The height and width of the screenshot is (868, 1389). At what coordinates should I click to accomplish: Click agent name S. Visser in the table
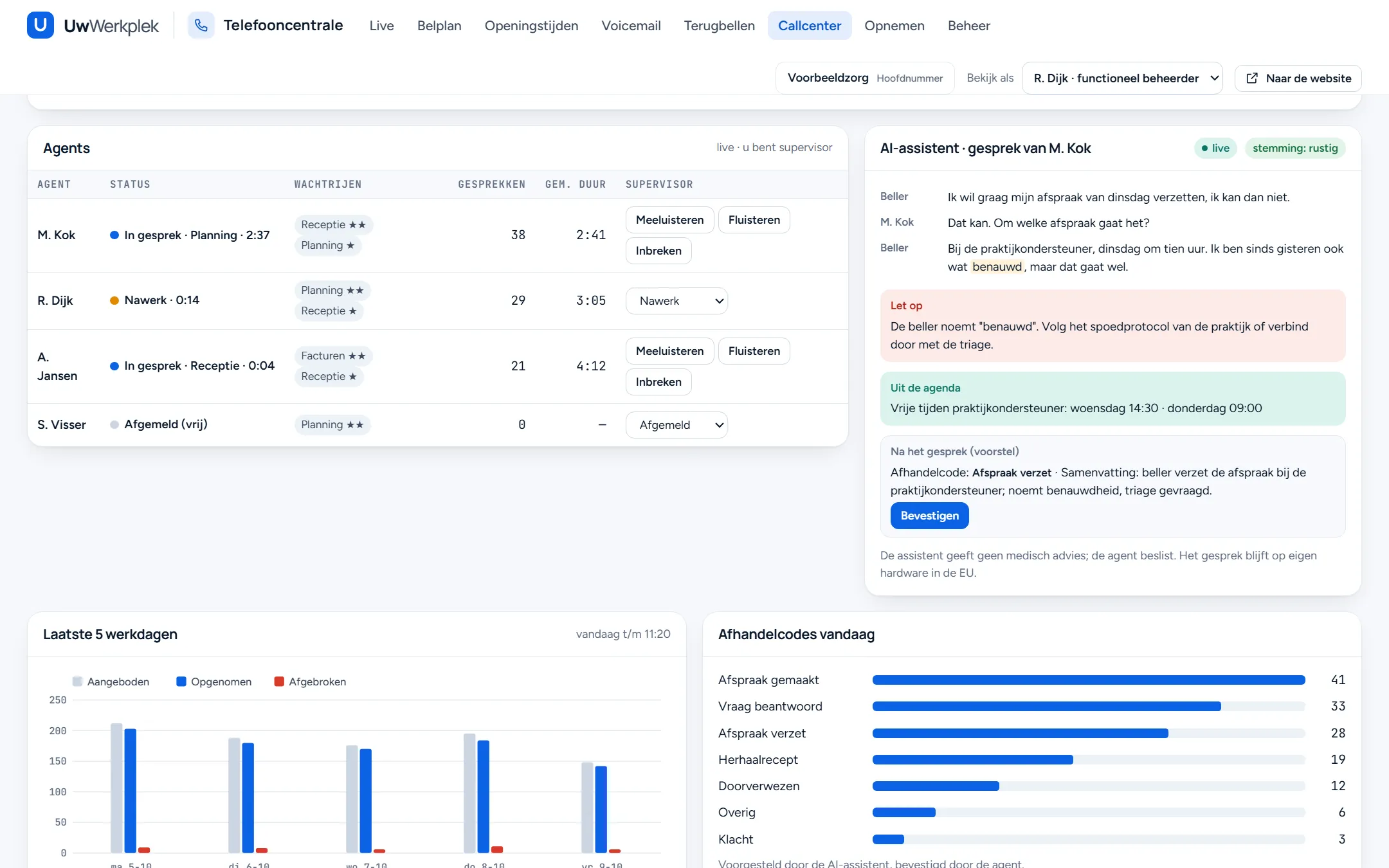pyautogui.click(x=62, y=425)
